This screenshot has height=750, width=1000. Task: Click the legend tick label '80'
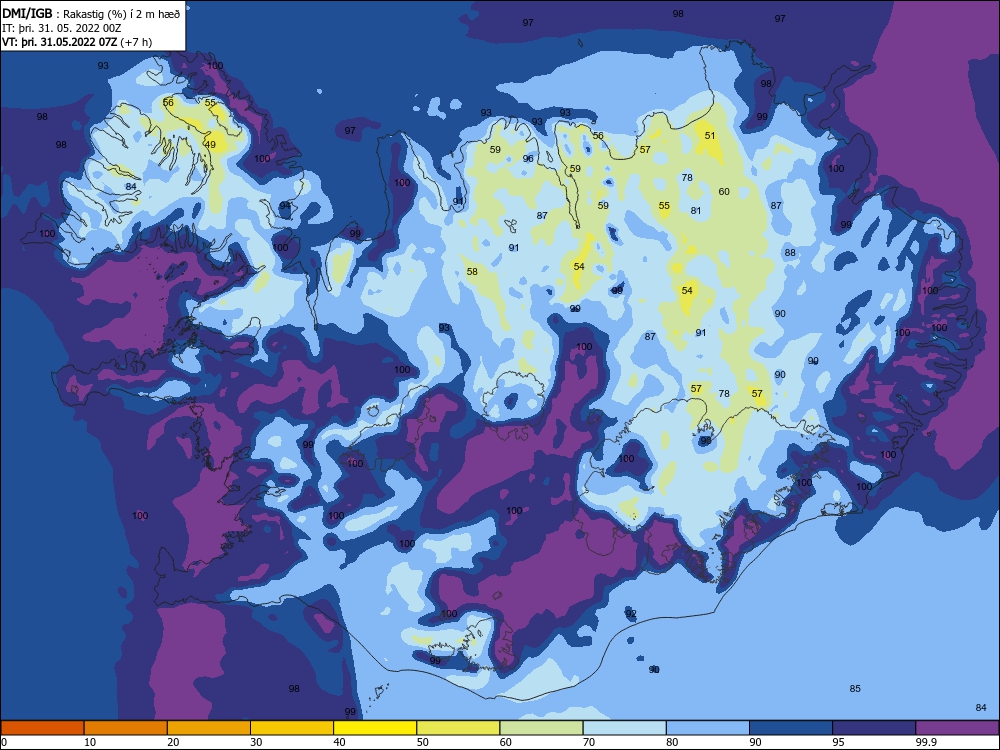tap(672, 742)
